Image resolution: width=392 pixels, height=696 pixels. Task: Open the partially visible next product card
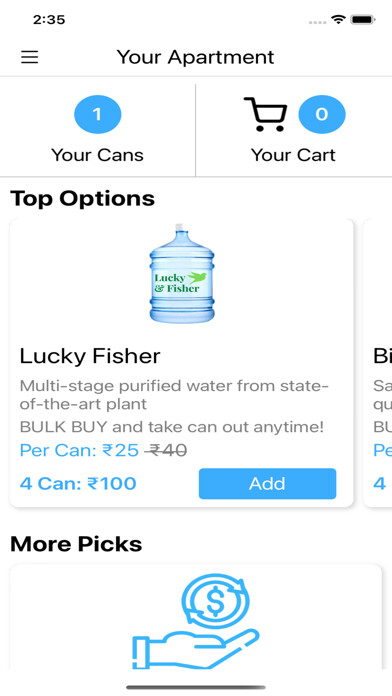tap(378, 363)
